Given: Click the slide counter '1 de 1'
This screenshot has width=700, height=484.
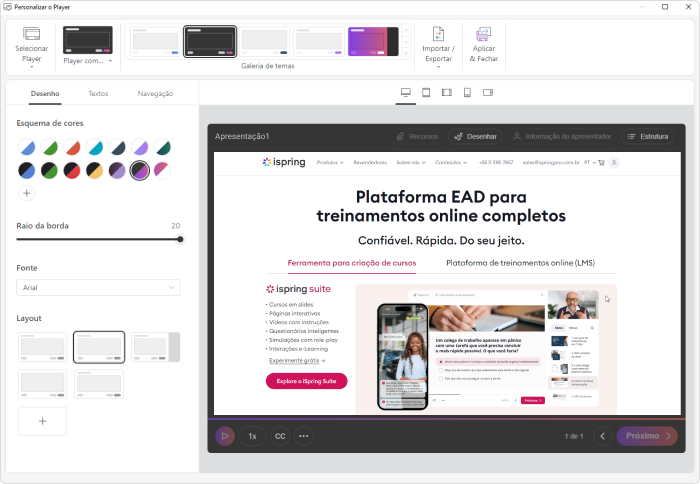Looking at the screenshot, I should pos(574,436).
